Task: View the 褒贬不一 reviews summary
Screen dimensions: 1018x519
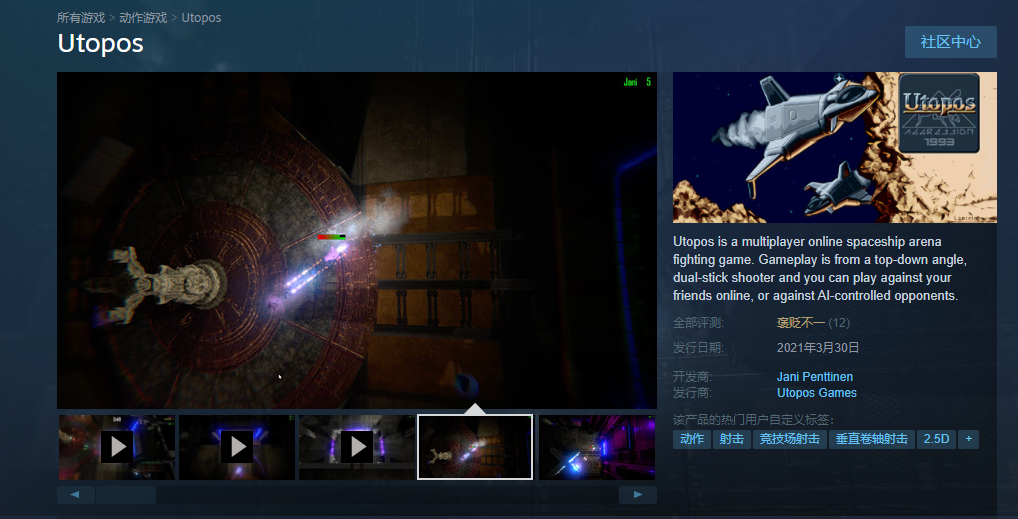Action: coord(801,323)
